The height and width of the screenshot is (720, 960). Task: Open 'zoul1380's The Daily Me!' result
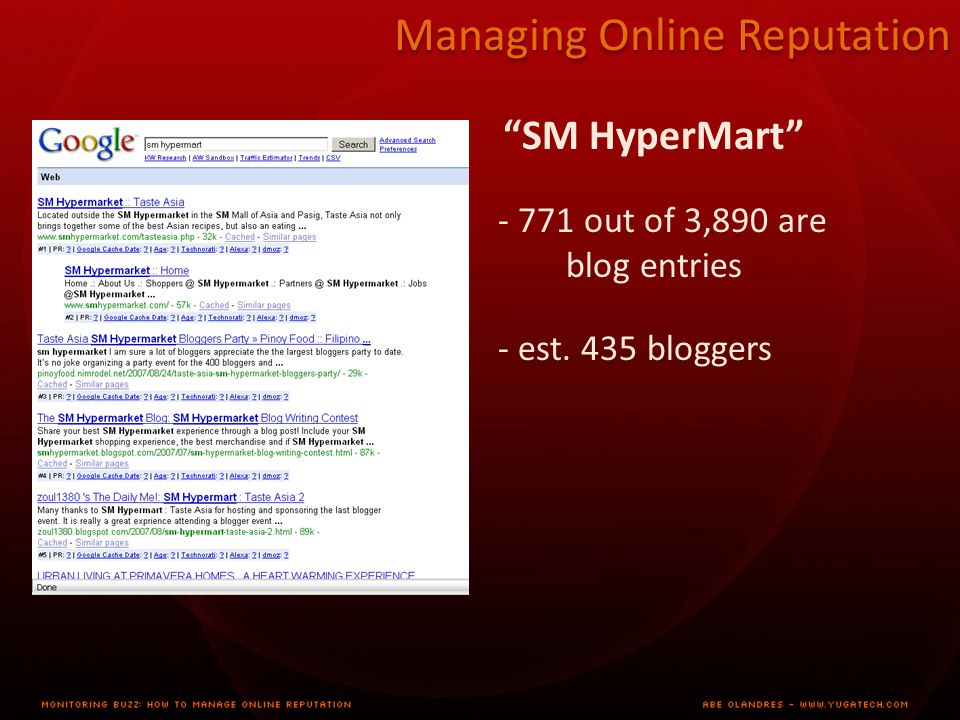[x=171, y=497]
